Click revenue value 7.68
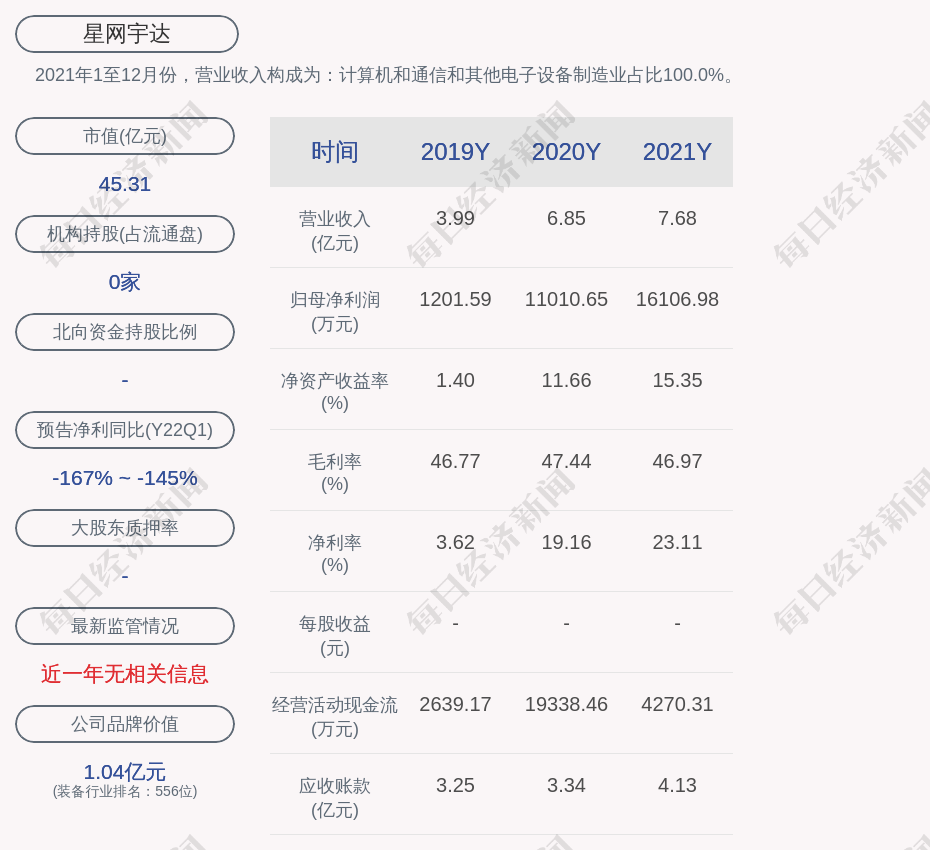This screenshot has width=930, height=850. tap(677, 218)
